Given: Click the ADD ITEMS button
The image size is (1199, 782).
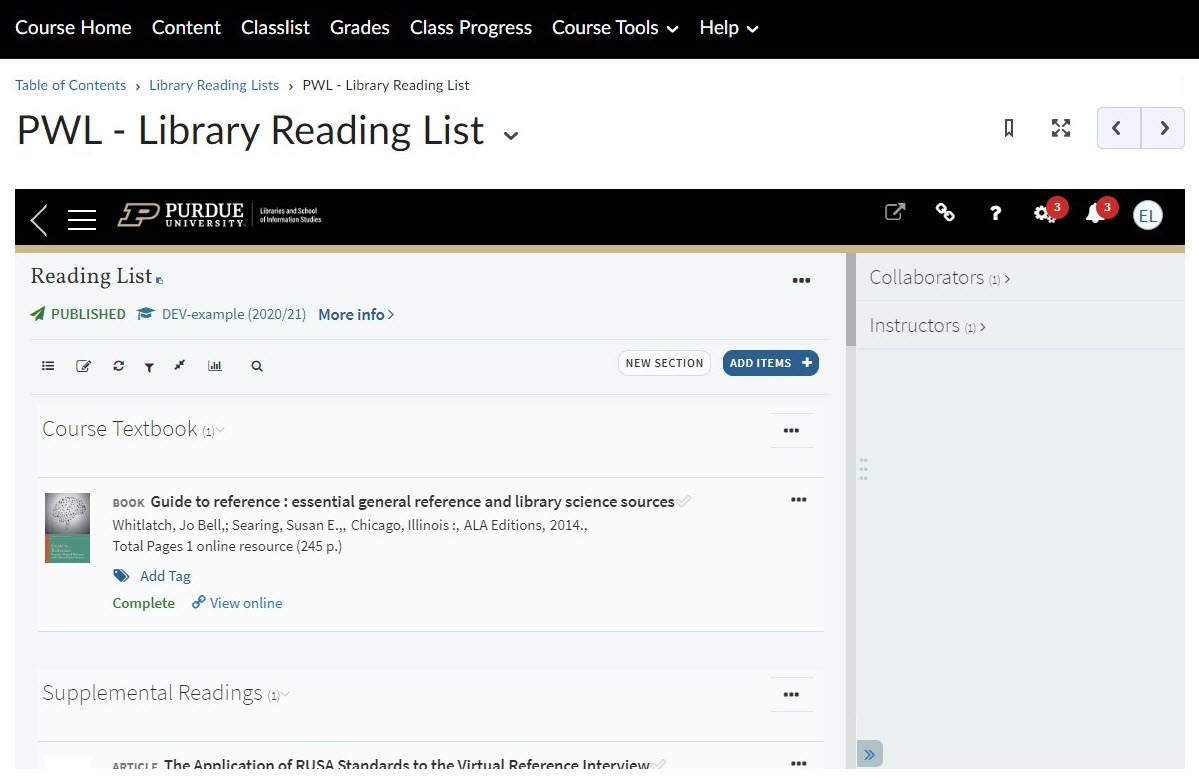Looking at the screenshot, I should [770, 363].
